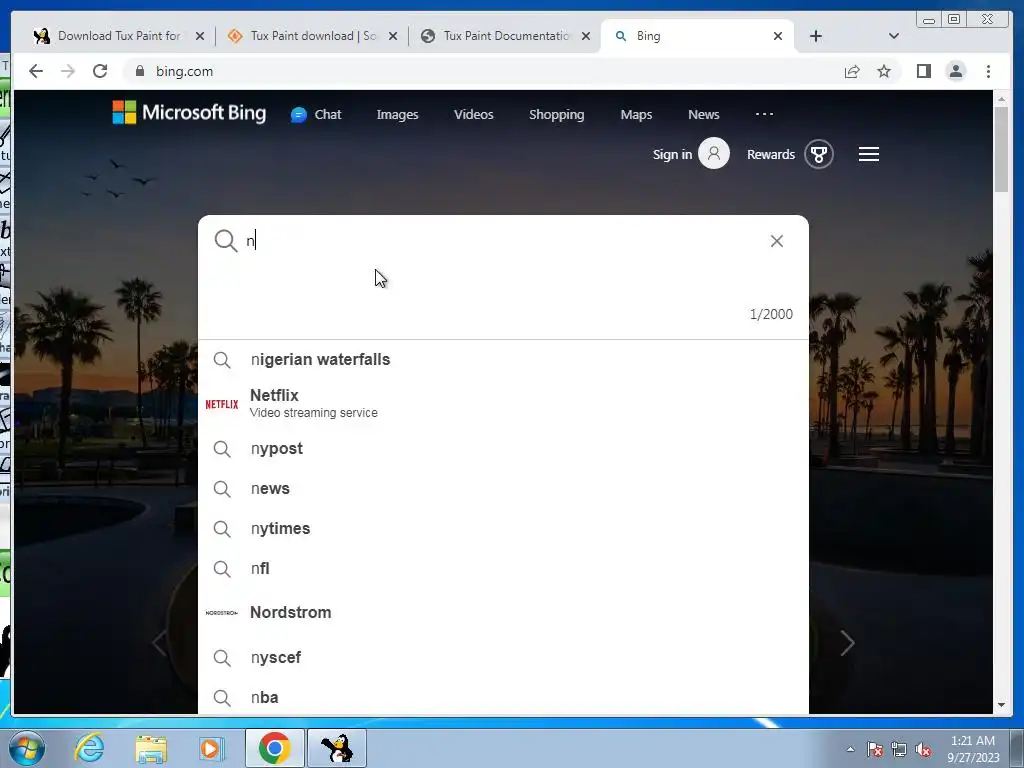The image size is (1024, 768).
Task: Click inside the Bing search text field
Action: [x=503, y=240]
